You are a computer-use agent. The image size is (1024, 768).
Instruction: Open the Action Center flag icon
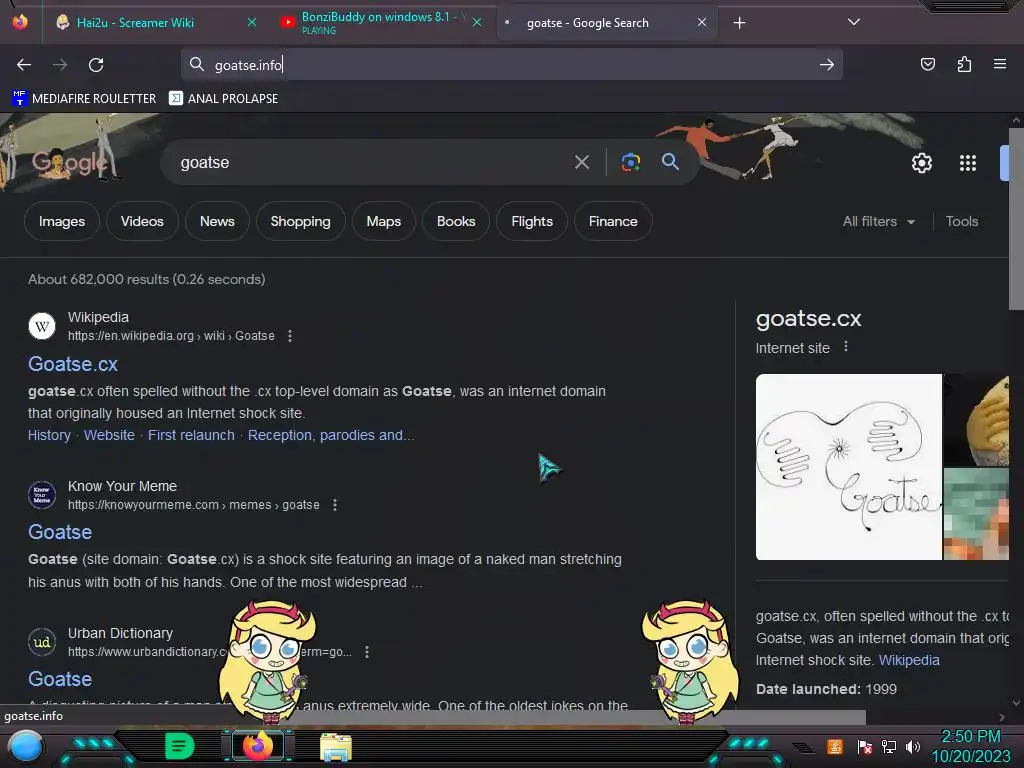click(x=865, y=746)
